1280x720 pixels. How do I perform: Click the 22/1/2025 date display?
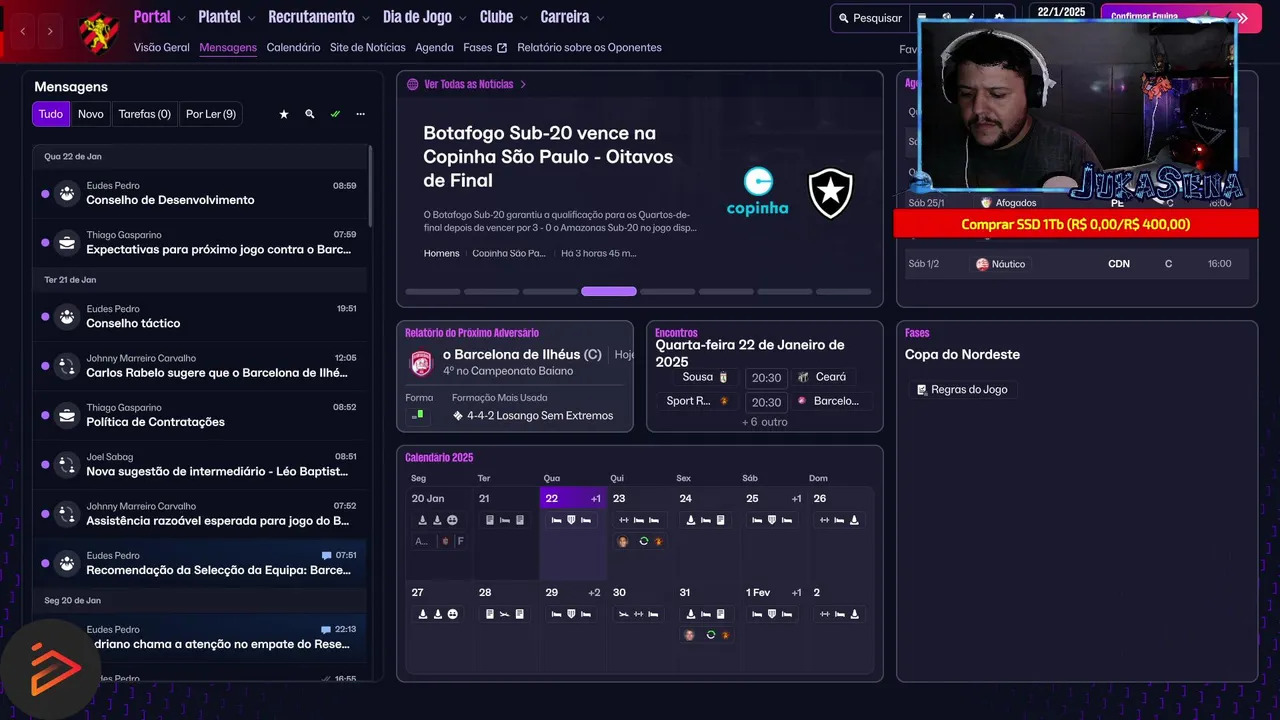pyautogui.click(x=1061, y=12)
